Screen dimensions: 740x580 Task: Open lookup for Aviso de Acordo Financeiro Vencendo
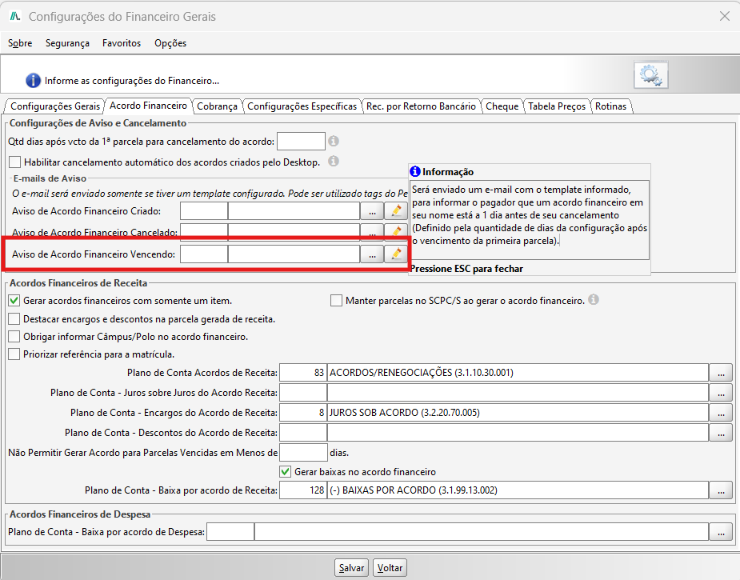click(x=372, y=254)
